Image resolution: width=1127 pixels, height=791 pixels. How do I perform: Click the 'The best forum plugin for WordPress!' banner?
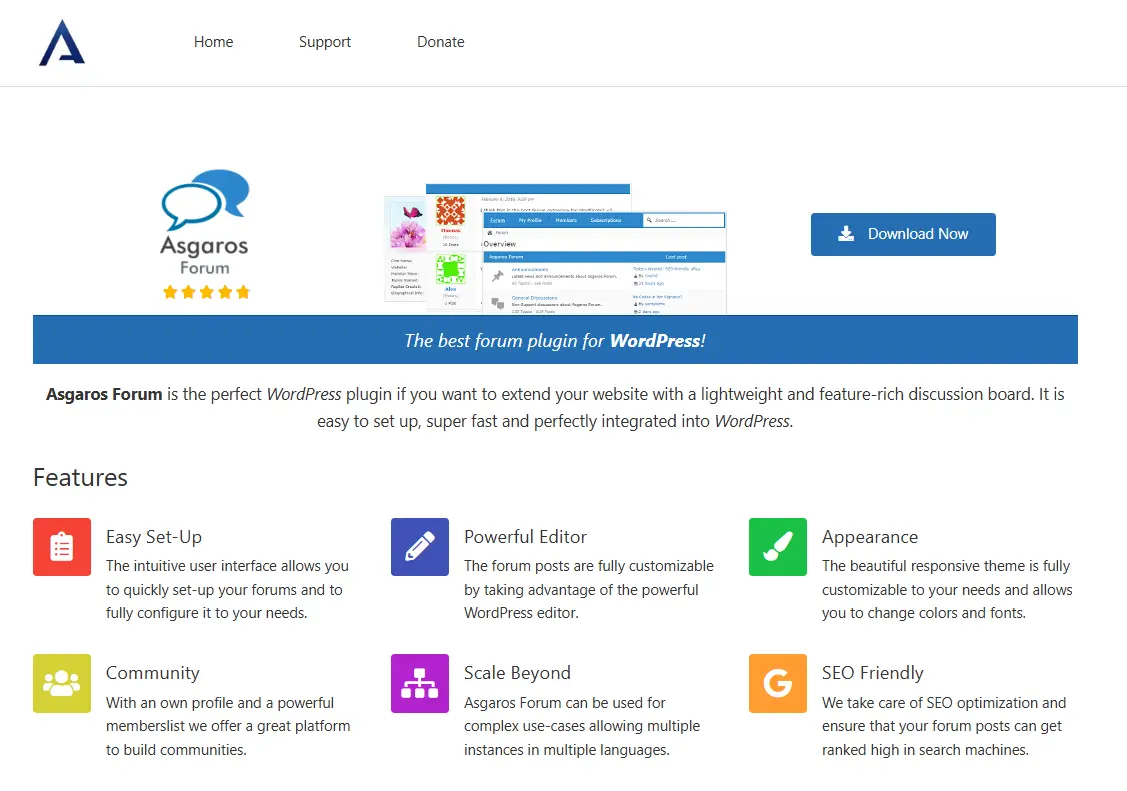pos(555,340)
